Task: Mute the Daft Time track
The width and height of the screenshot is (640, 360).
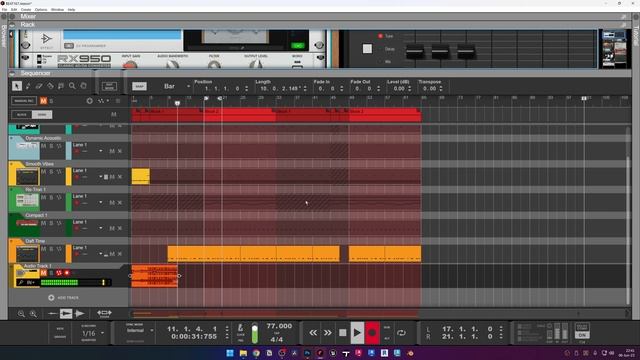Action: click(44, 249)
